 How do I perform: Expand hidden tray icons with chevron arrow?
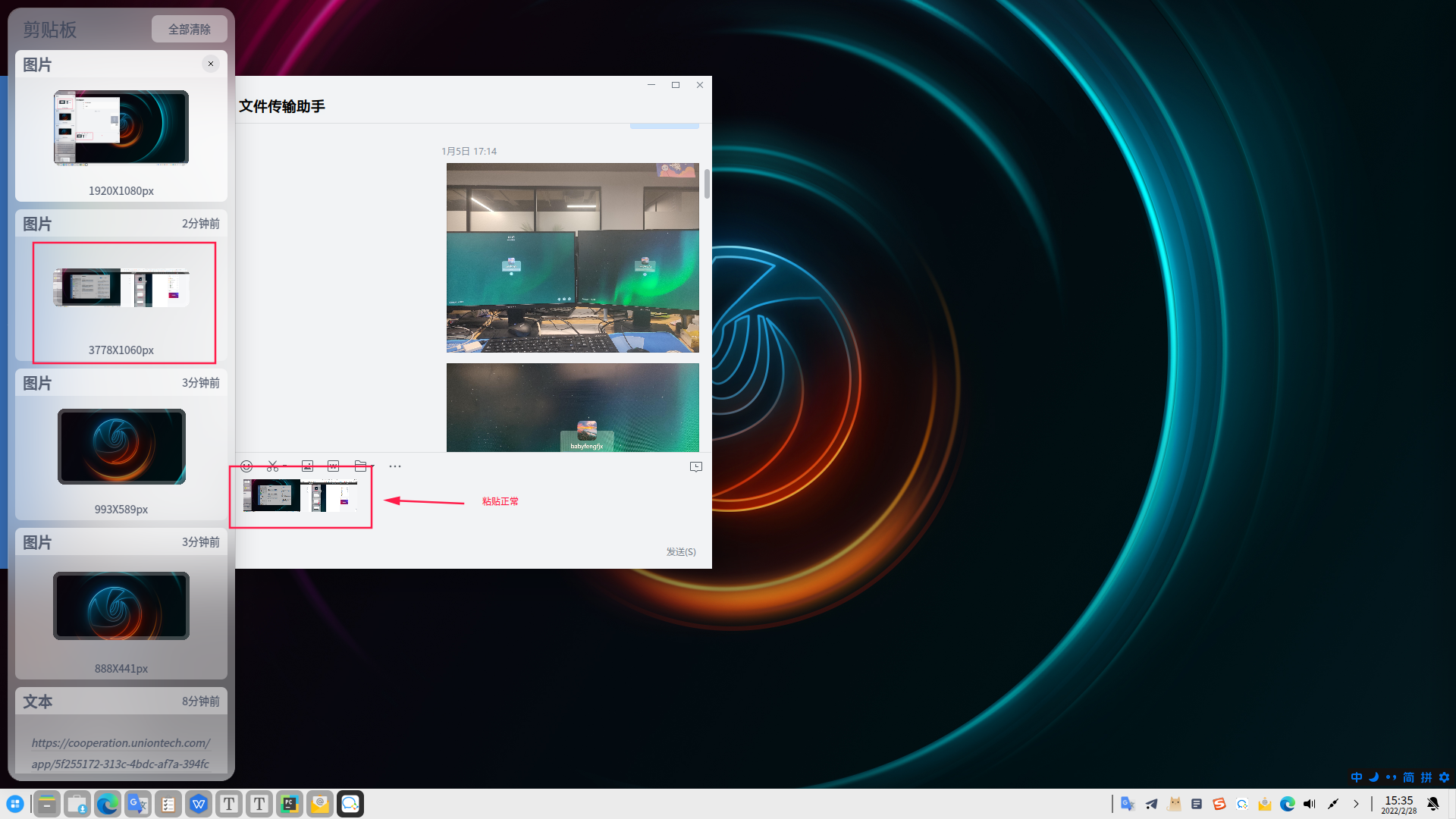click(1356, 804)
